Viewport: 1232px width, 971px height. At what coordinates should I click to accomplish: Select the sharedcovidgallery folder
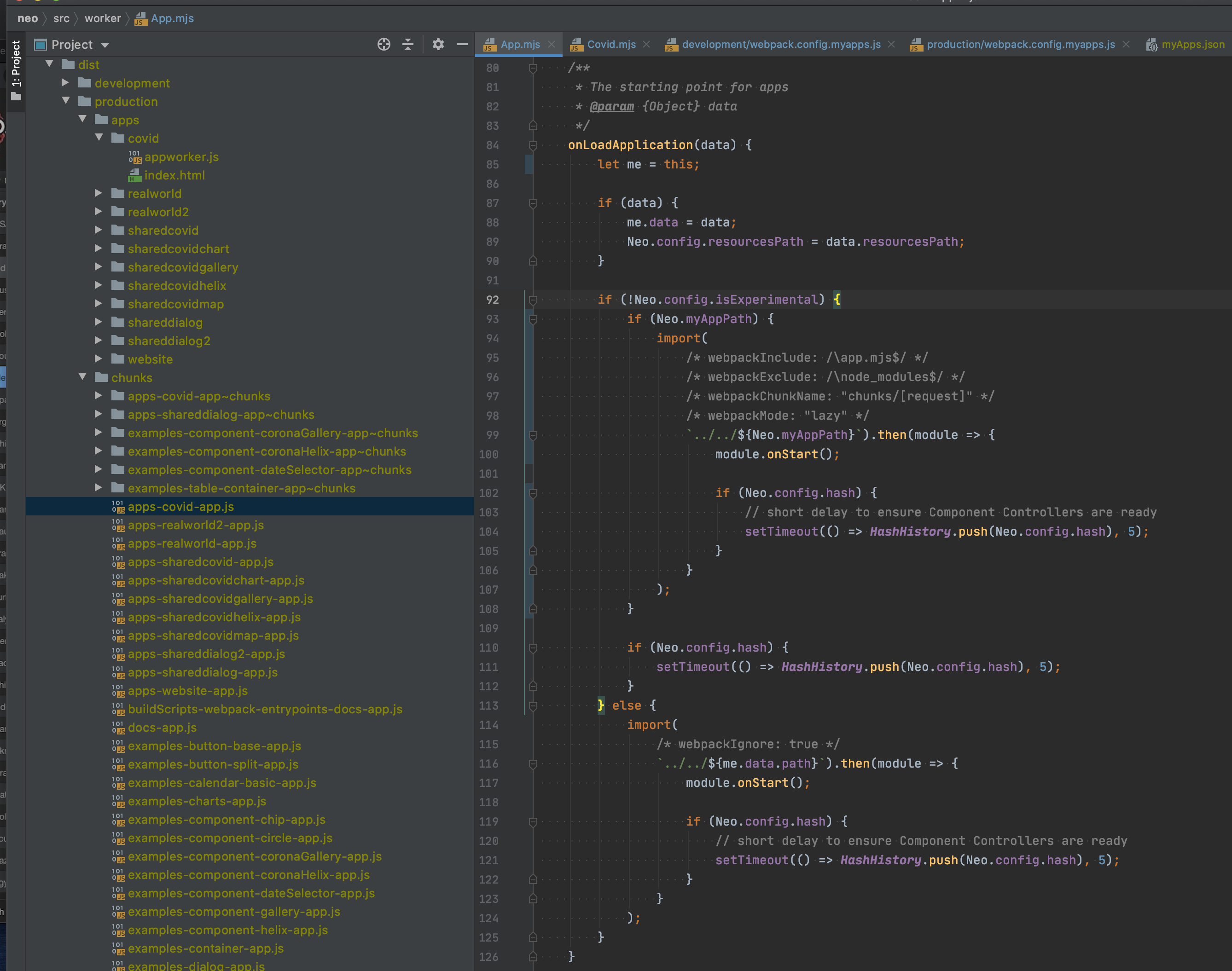point(183,267)
